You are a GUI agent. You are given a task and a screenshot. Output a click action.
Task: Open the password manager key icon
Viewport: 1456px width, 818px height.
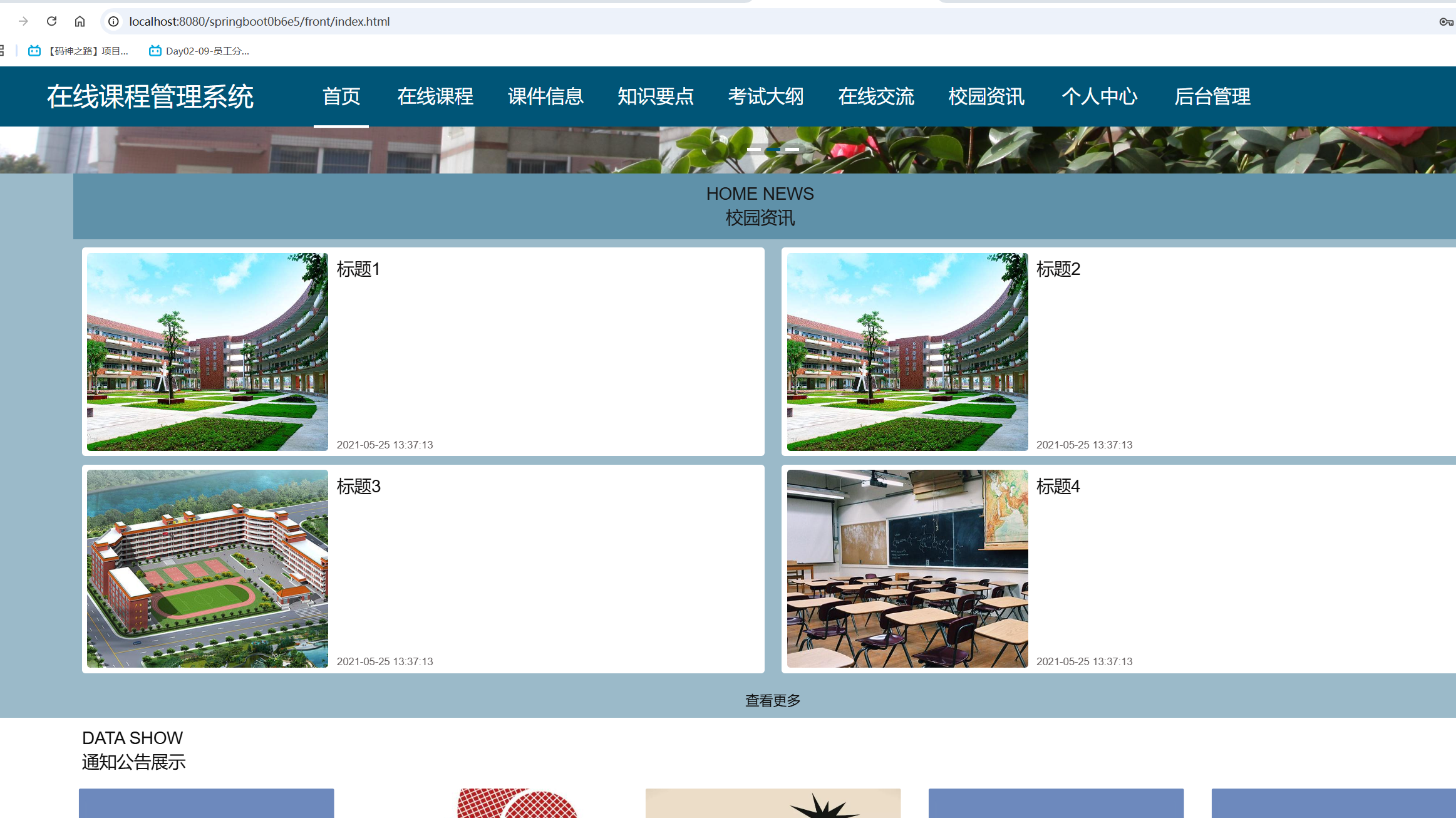pos(1445,21)
